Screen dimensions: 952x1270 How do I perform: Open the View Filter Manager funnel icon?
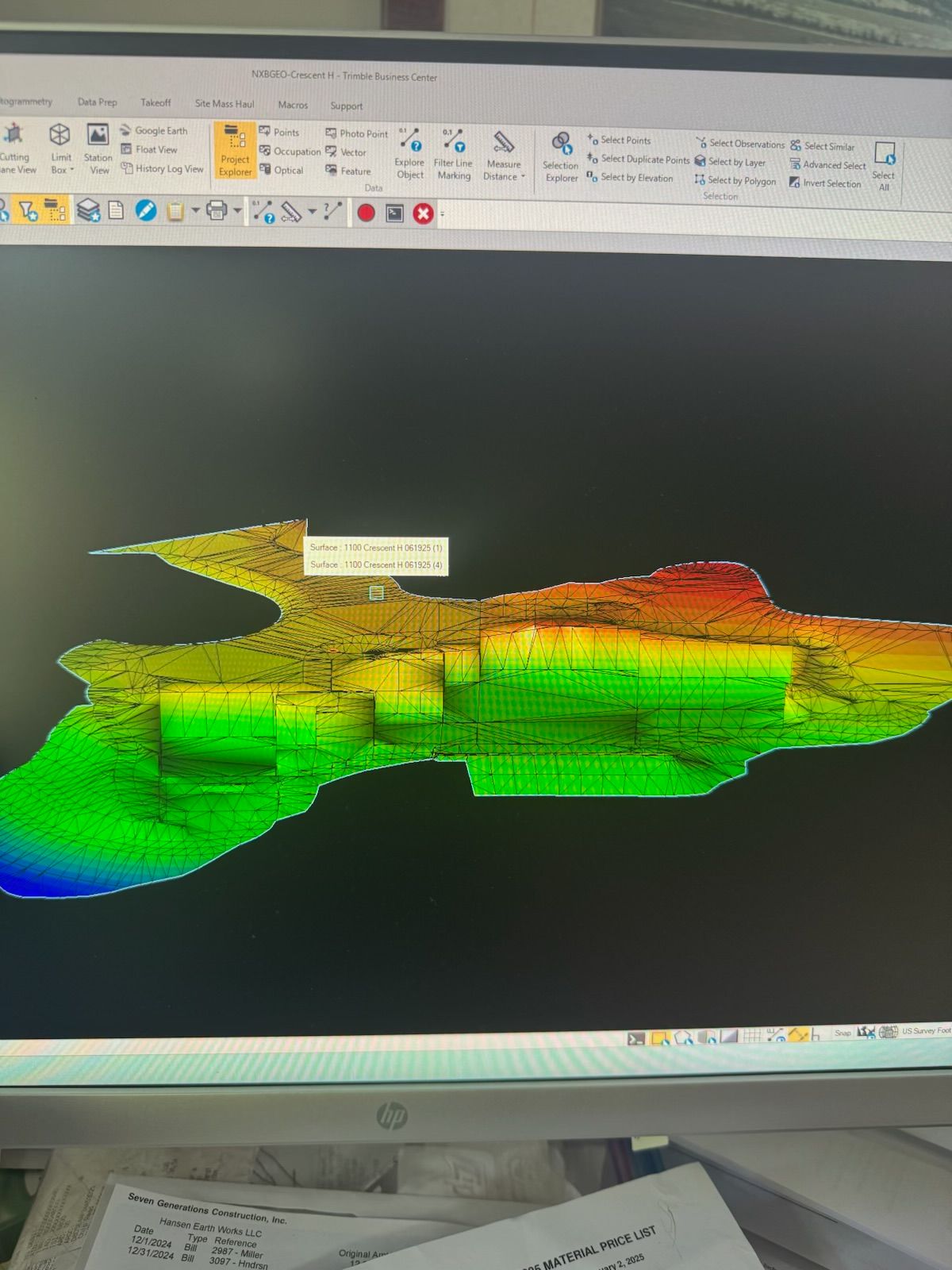pyautogui.click(x=28, y=210)
